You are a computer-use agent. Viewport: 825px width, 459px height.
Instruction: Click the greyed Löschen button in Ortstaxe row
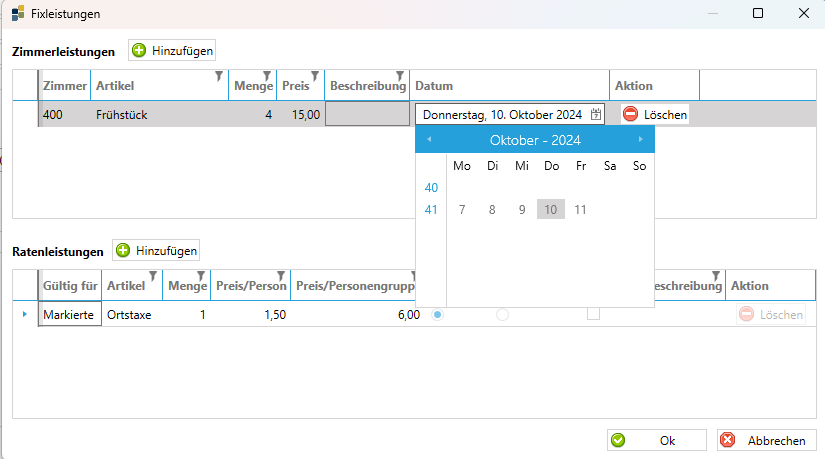point(771,314)
